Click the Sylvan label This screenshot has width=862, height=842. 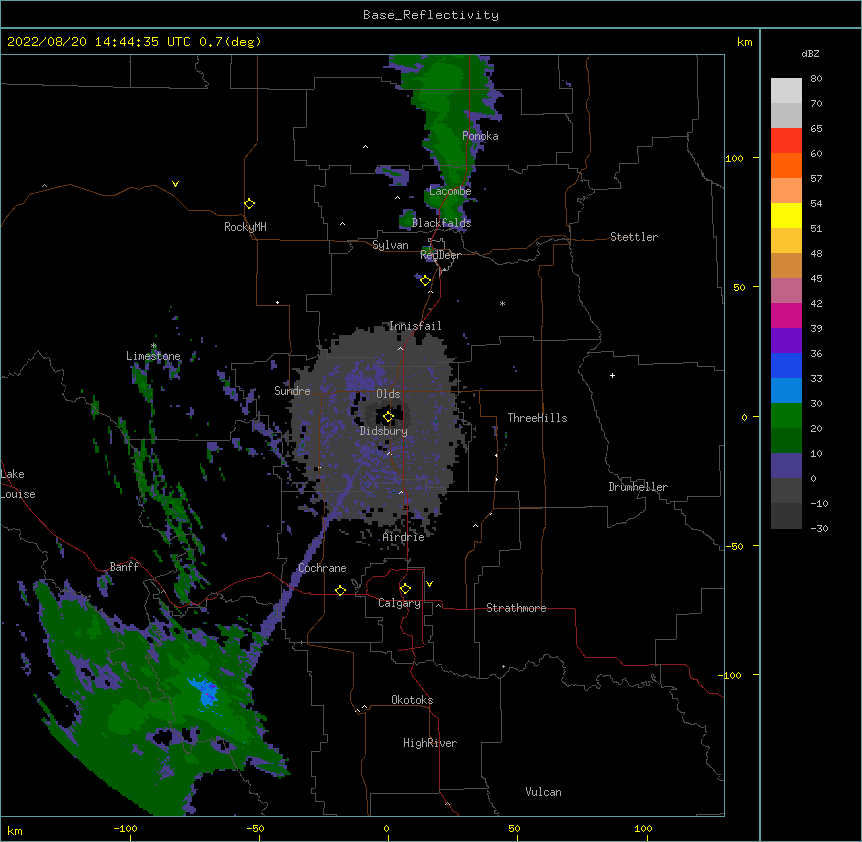click(390, 245)
